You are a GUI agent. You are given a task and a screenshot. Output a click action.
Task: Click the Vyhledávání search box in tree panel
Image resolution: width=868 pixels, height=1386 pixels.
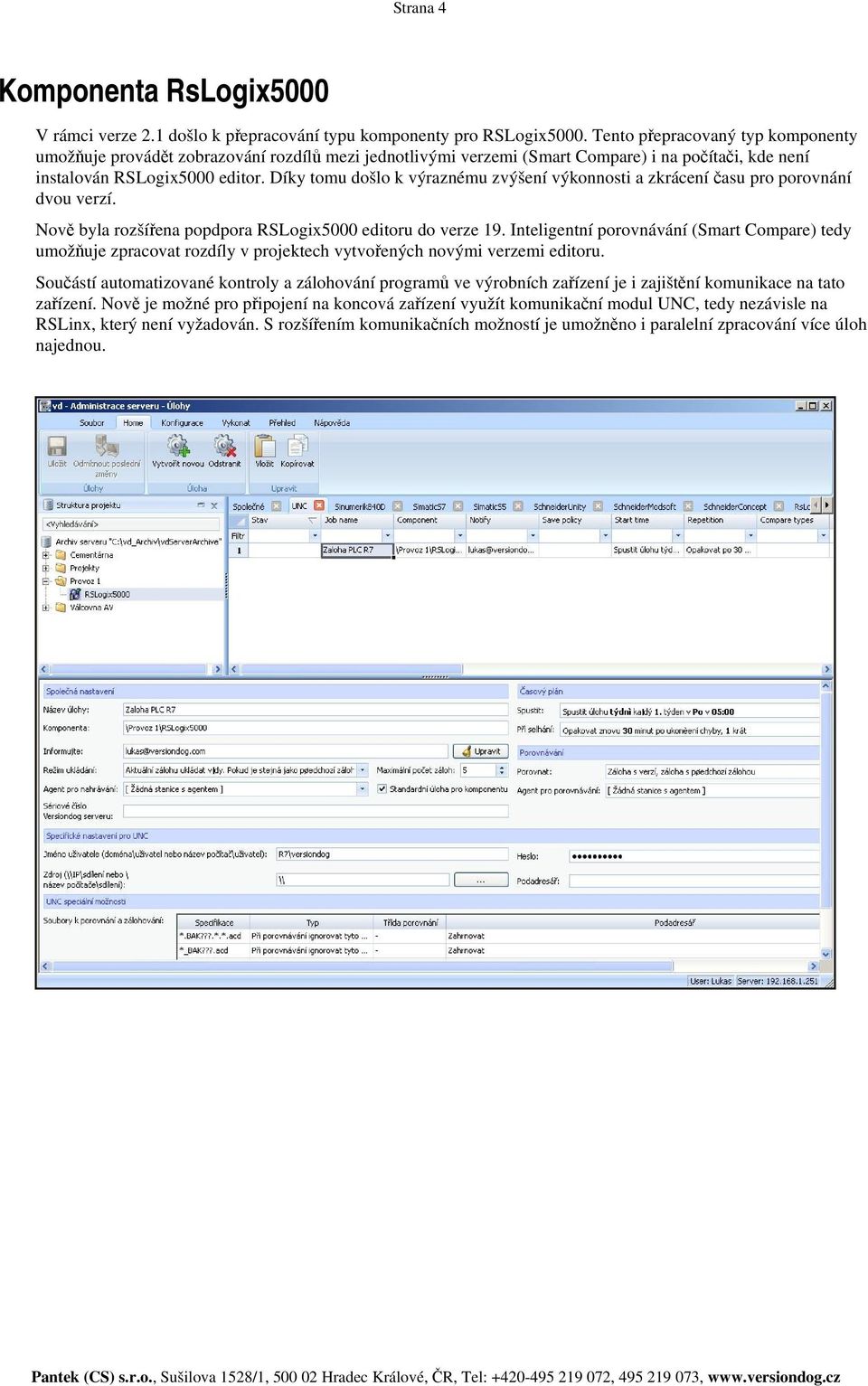pyautogui.click(x=130, y=523)
